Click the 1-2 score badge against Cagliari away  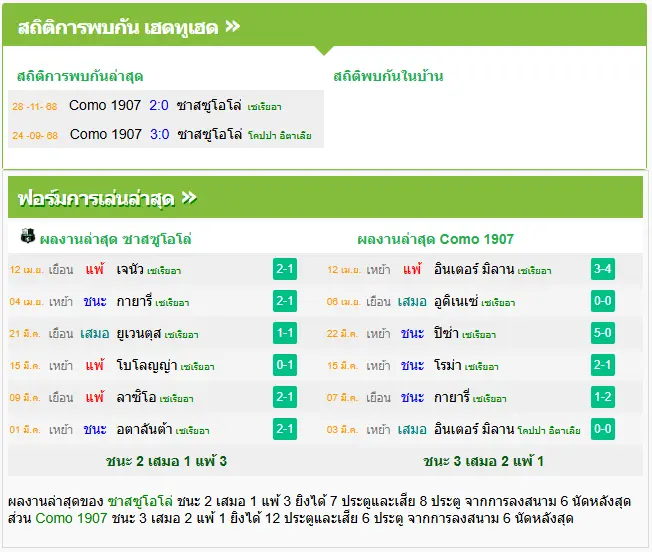pos(603,397)
